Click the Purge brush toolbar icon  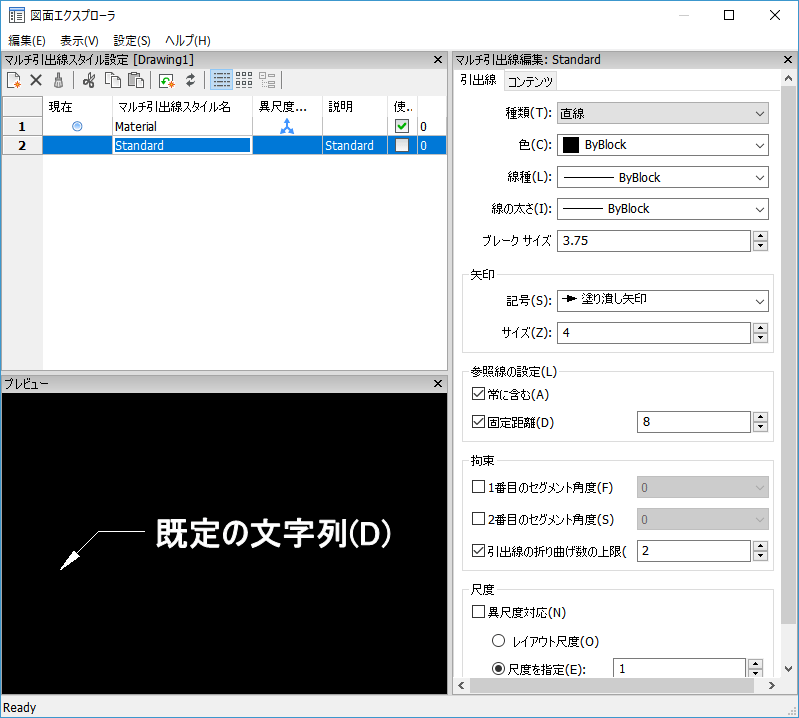(x=59, y=81)
